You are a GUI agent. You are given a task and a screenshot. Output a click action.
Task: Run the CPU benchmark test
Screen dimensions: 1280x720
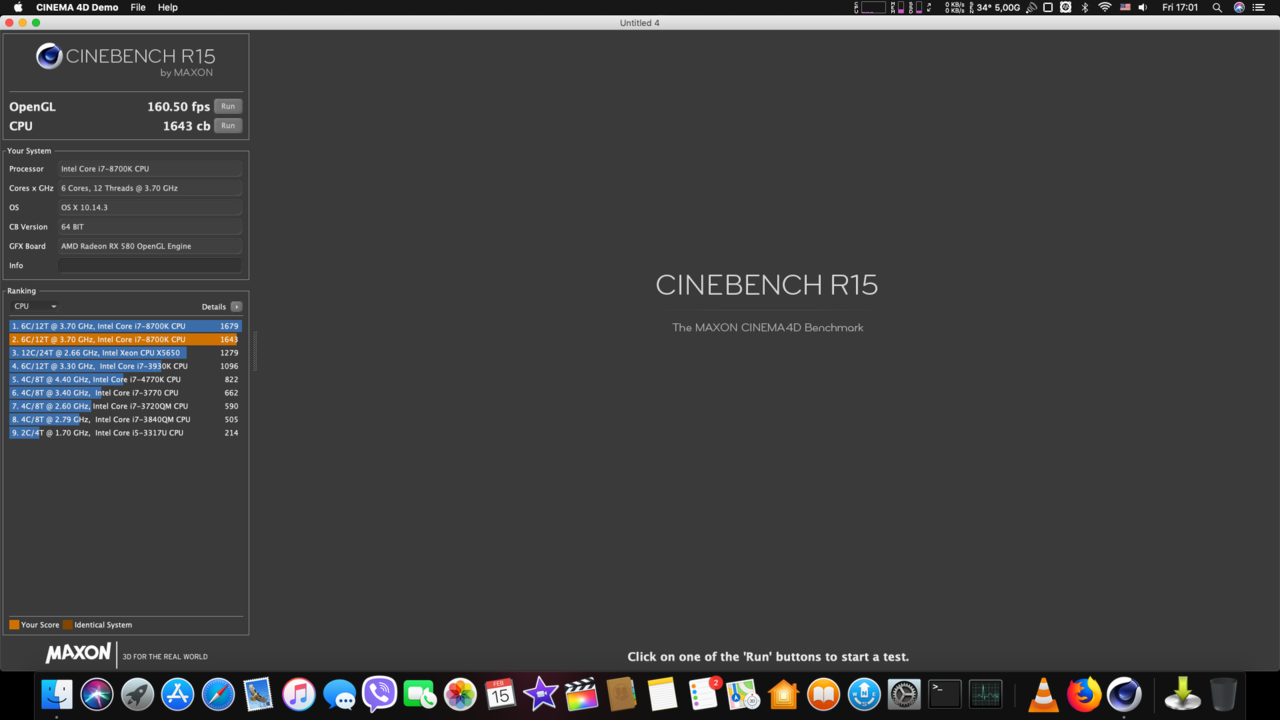click(x=228, y=126)
